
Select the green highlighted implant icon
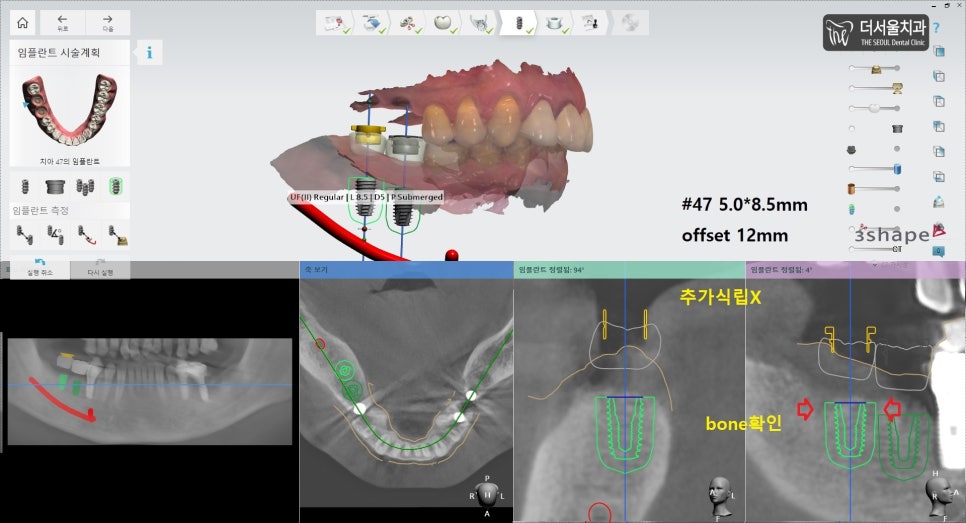[x=115, y=186]
